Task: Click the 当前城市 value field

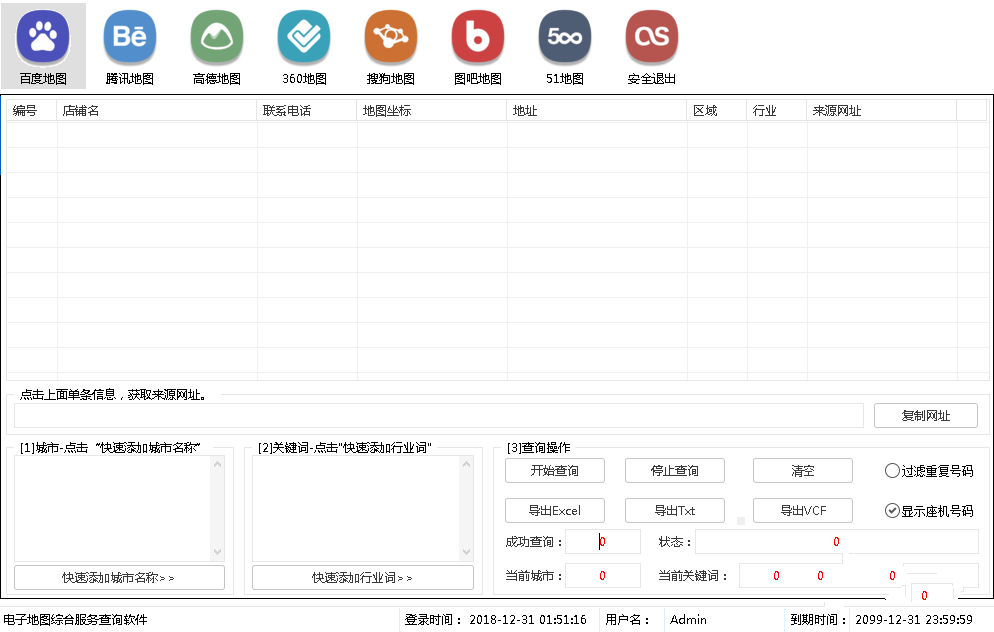Action: tap(603, 576)
